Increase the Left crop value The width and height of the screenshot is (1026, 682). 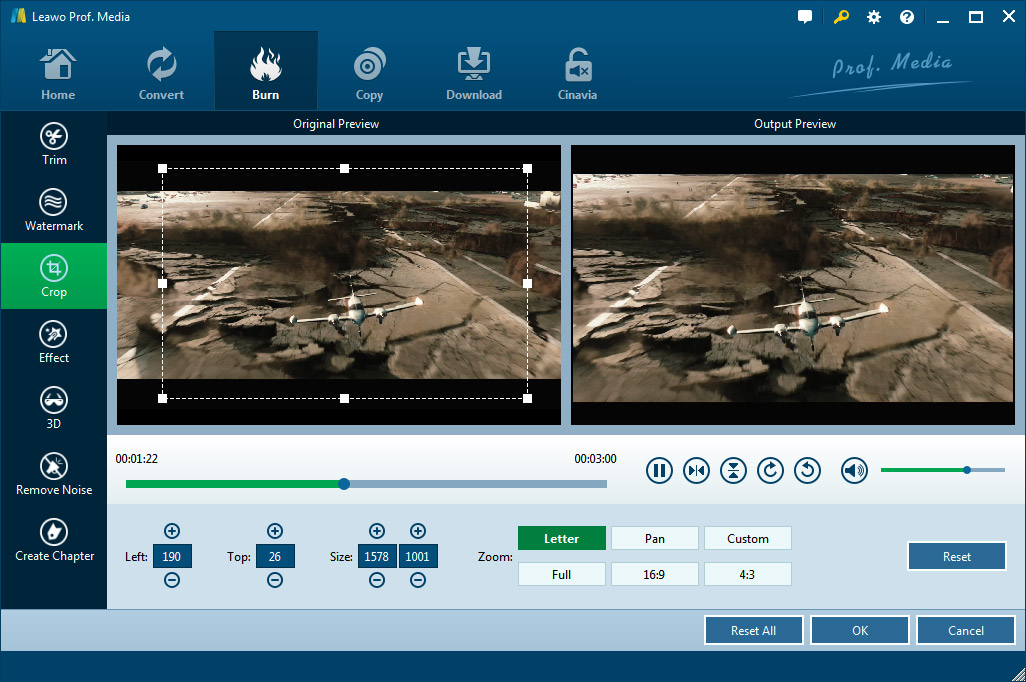point(172,531)
